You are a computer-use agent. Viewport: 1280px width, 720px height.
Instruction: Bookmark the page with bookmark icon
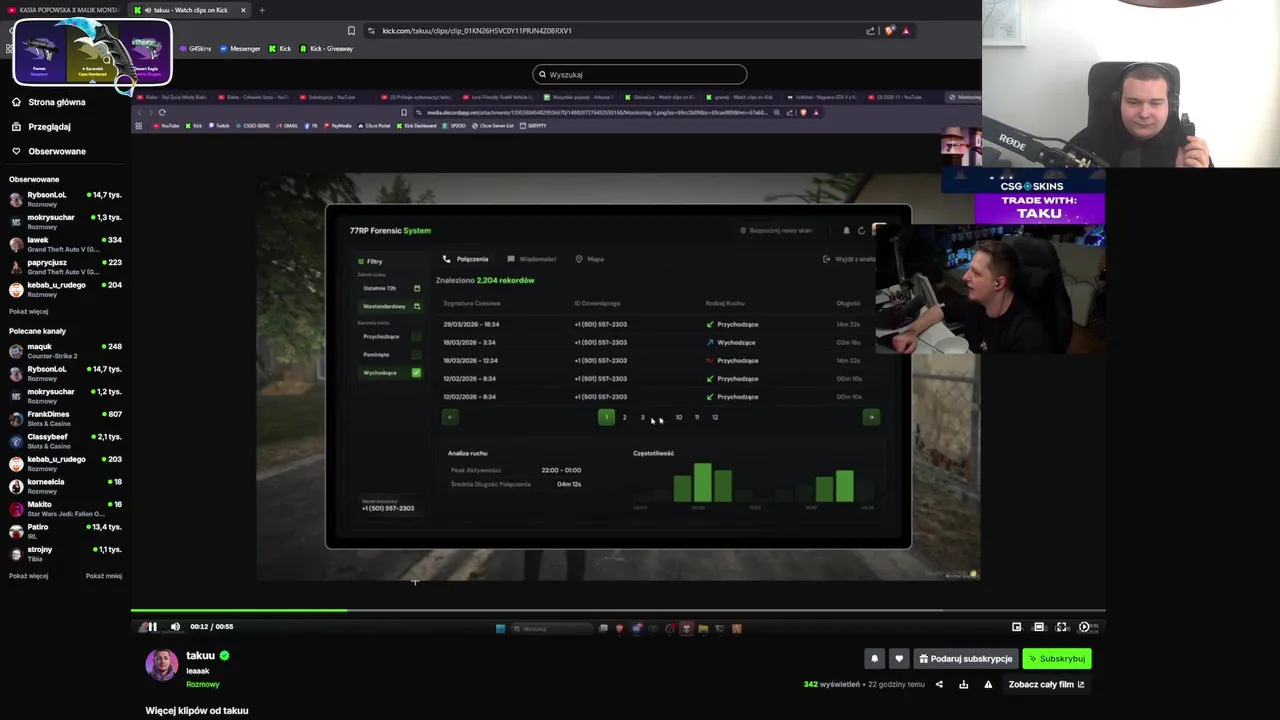(351, 31)
